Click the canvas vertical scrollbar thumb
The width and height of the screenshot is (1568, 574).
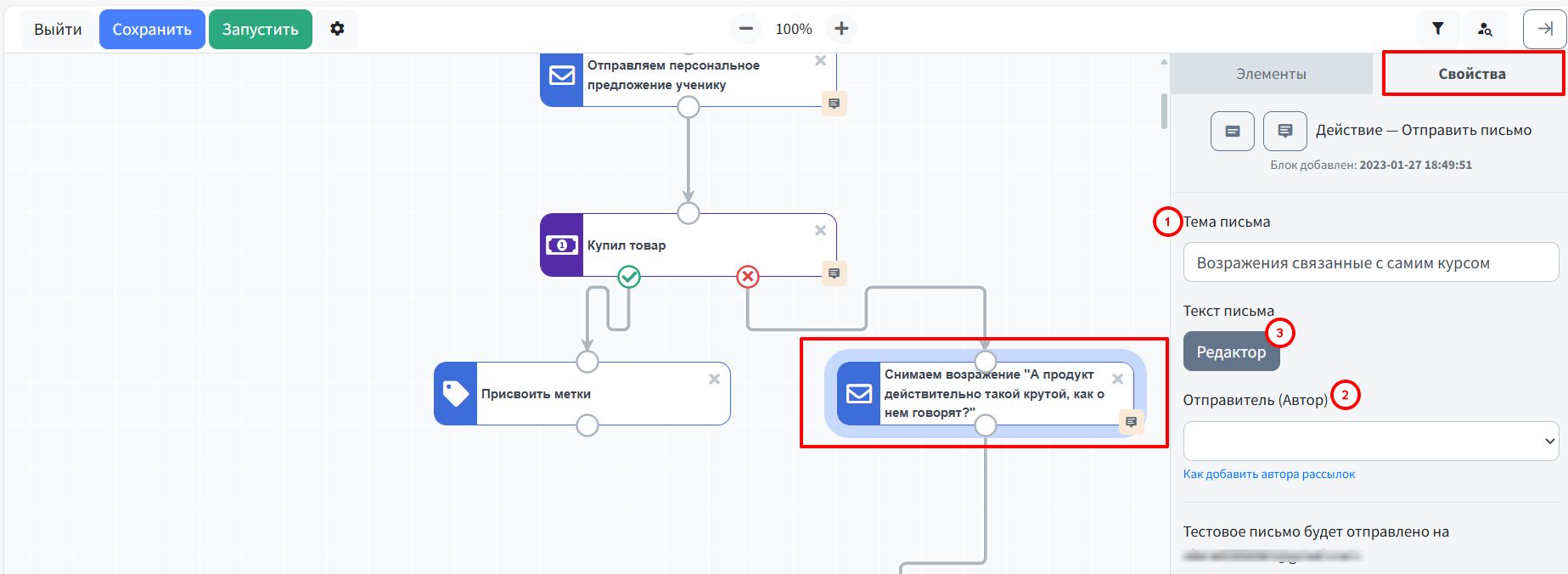(1164, 111)
